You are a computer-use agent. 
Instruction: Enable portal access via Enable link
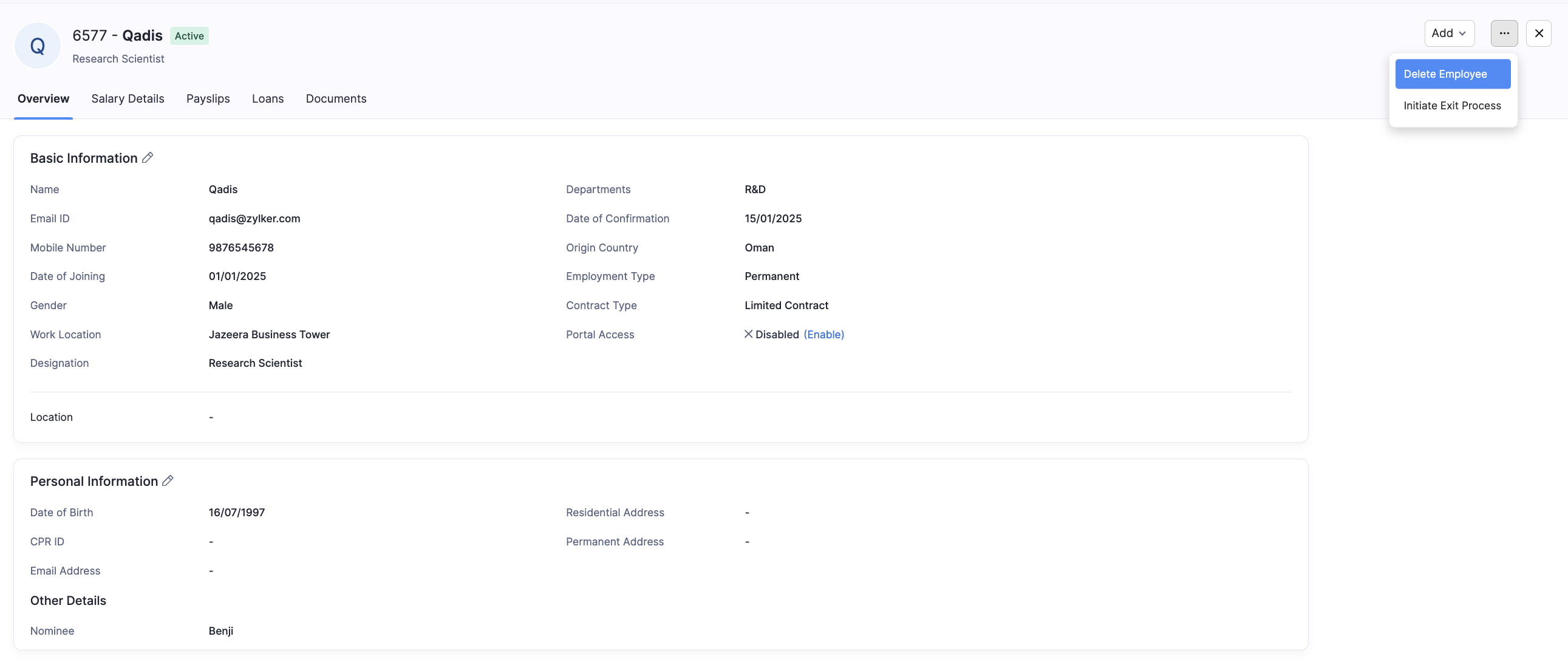(823, 335)
